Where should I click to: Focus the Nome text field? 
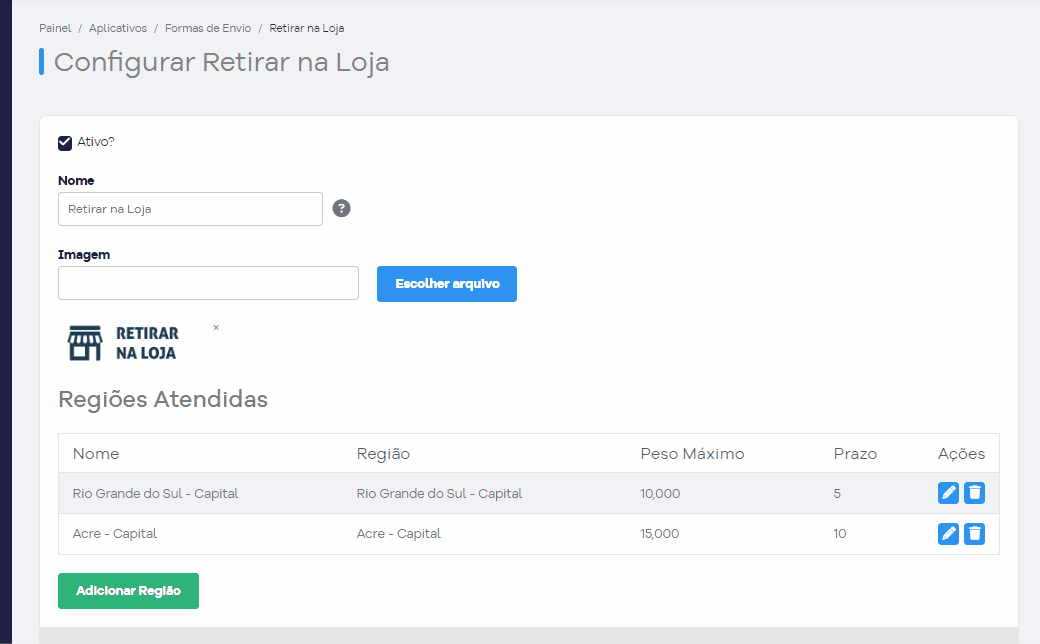click(190, 209)
